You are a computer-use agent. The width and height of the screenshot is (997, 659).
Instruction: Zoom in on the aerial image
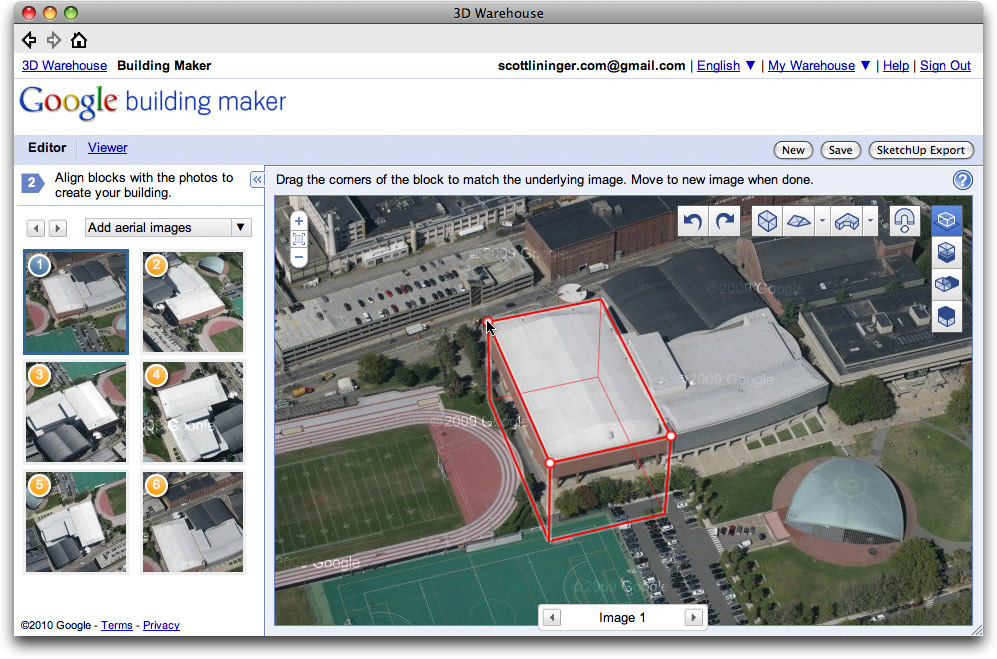[x=299, y=221]
